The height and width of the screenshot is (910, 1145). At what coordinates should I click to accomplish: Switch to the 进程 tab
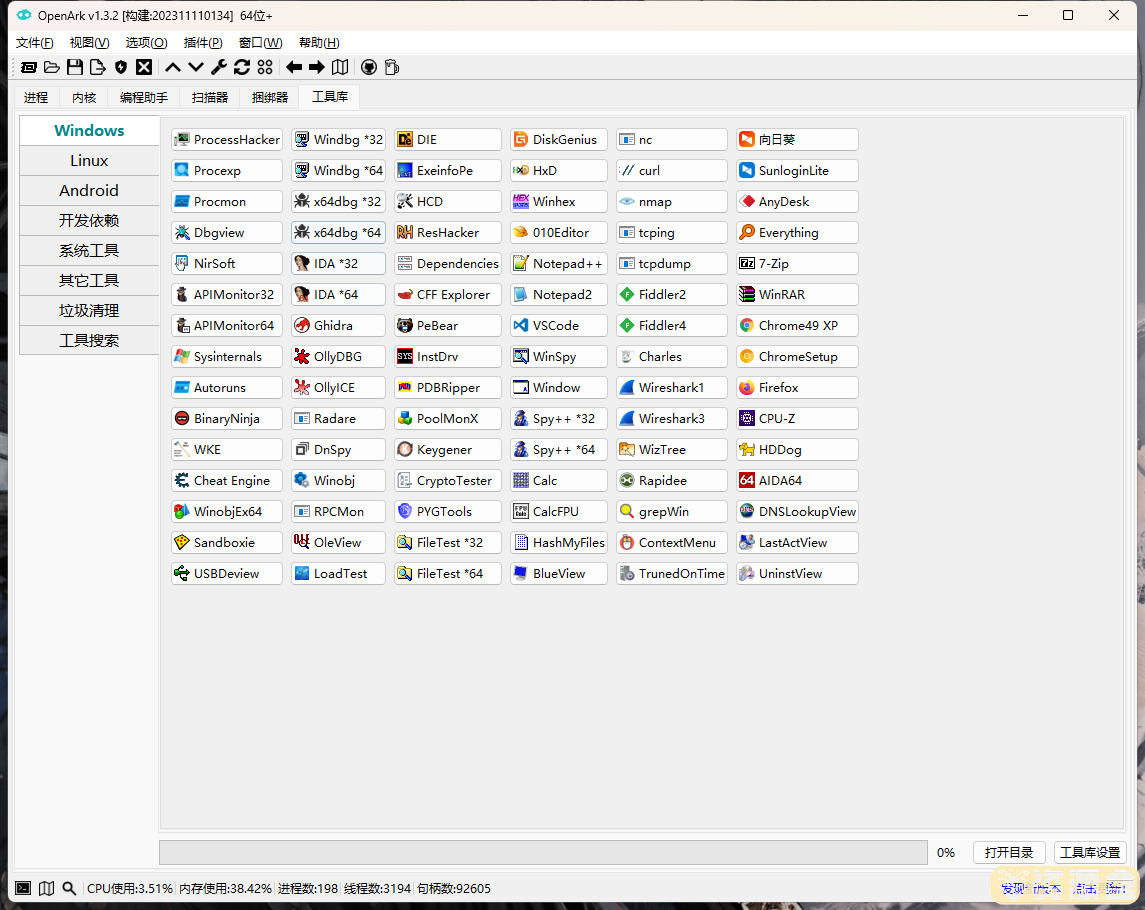point(36,97)
